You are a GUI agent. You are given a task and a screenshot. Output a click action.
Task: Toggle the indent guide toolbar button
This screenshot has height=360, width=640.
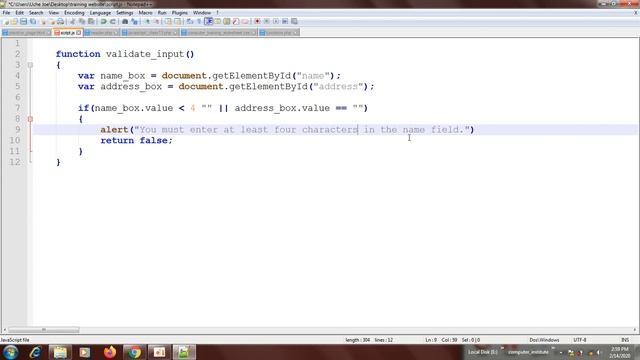(209, 21)
